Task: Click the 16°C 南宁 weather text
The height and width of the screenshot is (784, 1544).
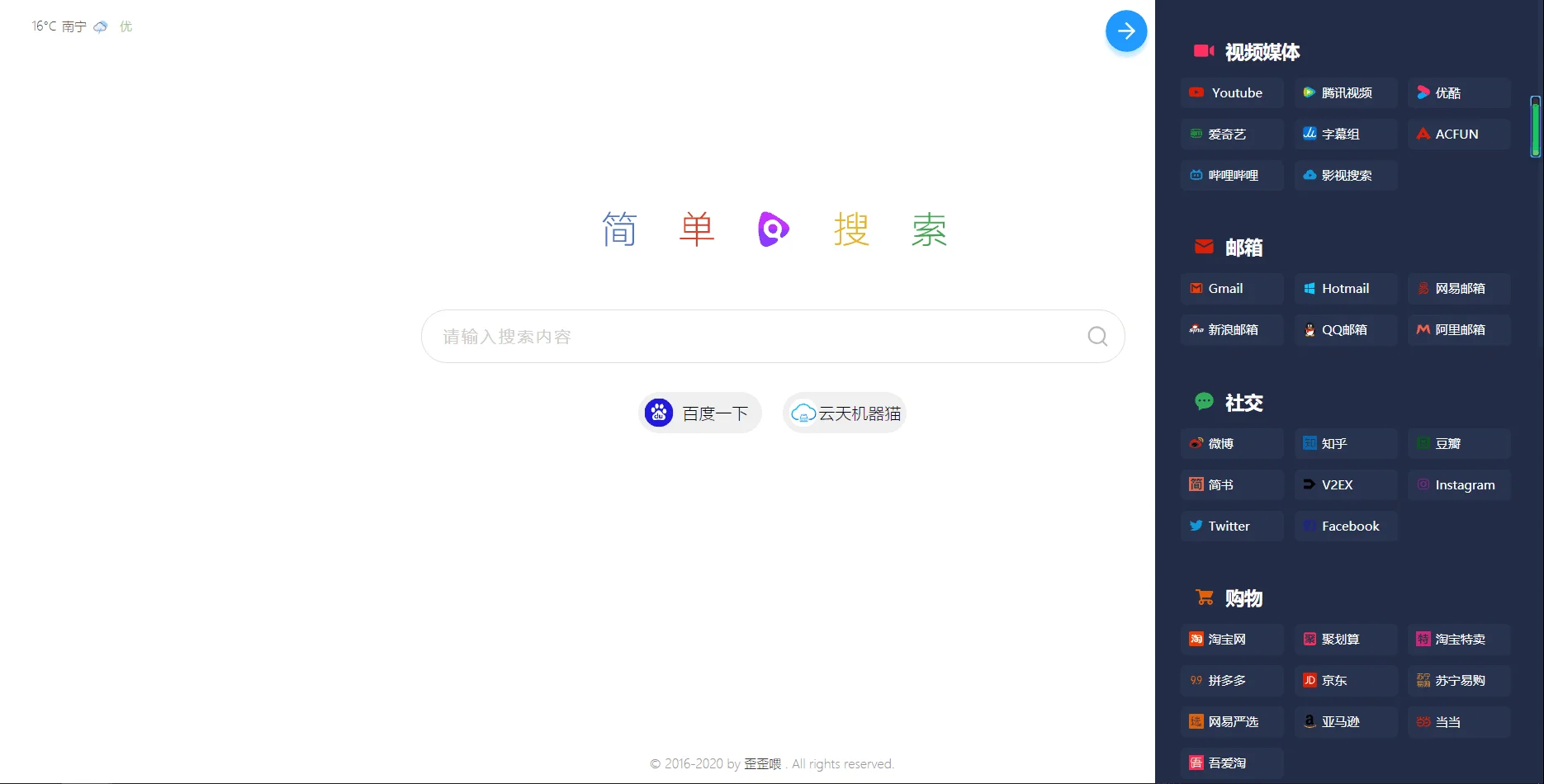Action: 59,26
